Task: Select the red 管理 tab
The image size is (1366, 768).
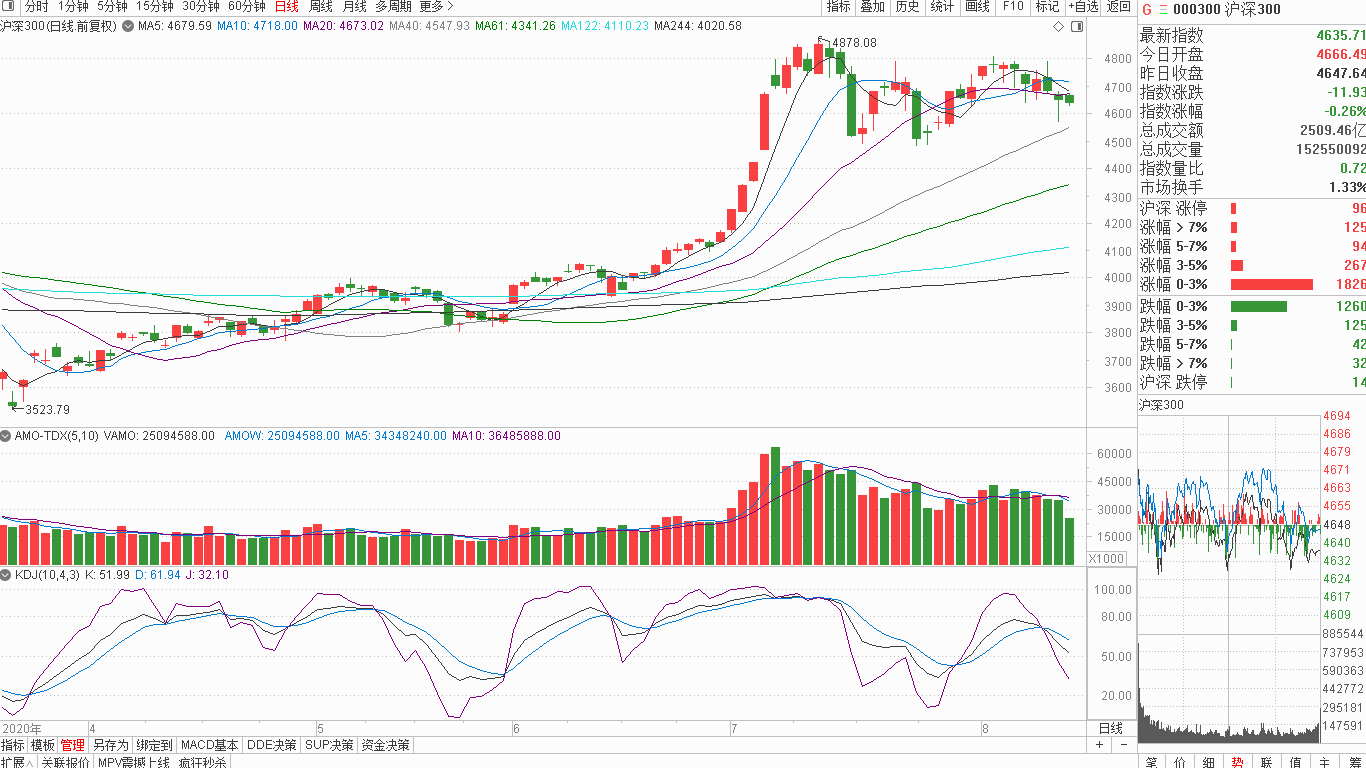Action: (72, 745)
